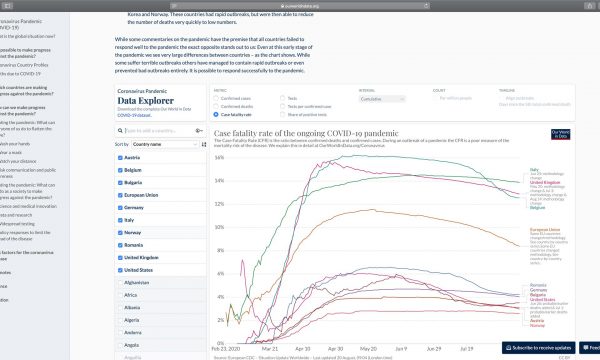600x360 pixels.
Task: Toggle the Safari sidebar button
Action: [7, 5]
